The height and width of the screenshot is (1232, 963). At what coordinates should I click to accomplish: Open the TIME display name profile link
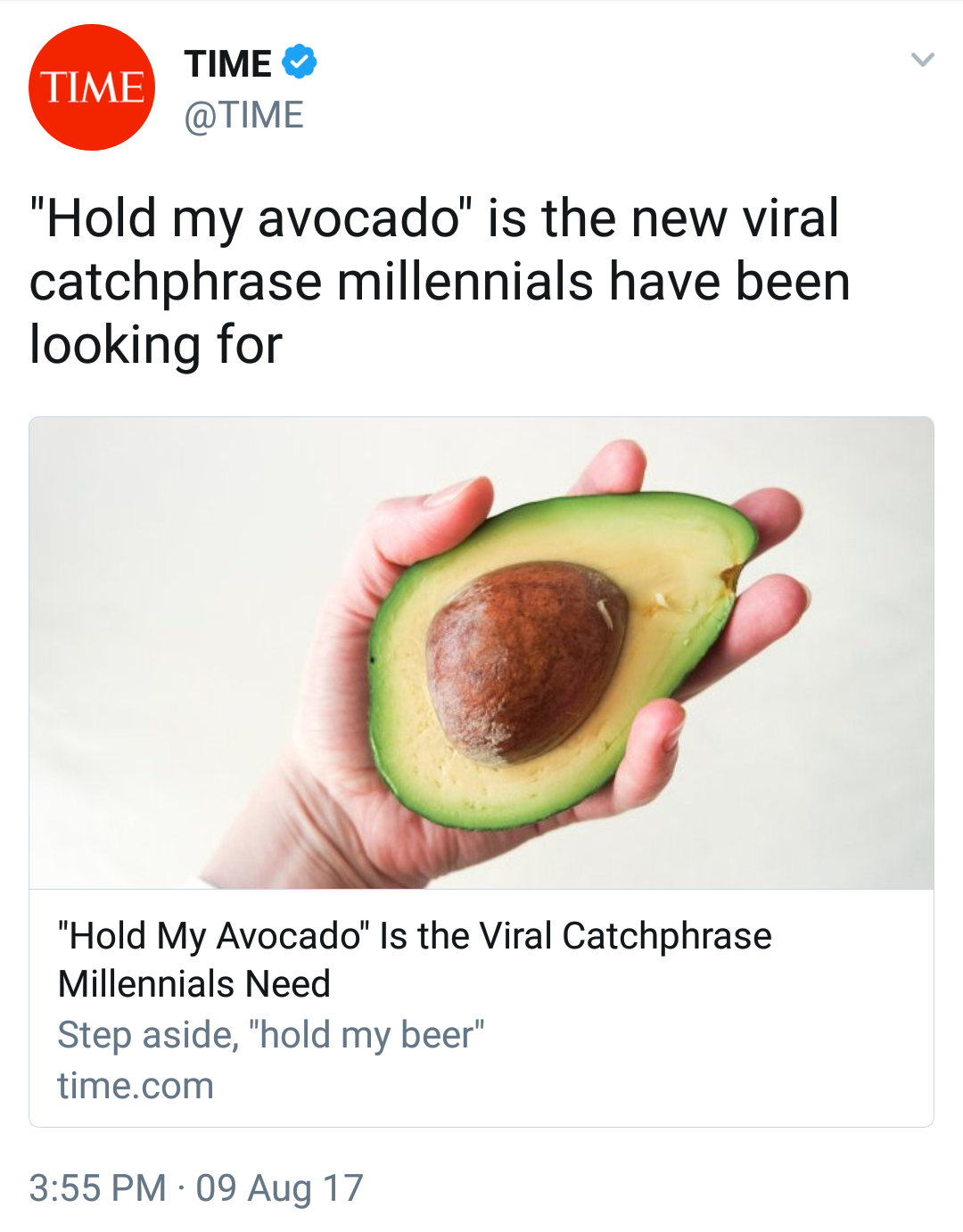click(x=228, y=63)
